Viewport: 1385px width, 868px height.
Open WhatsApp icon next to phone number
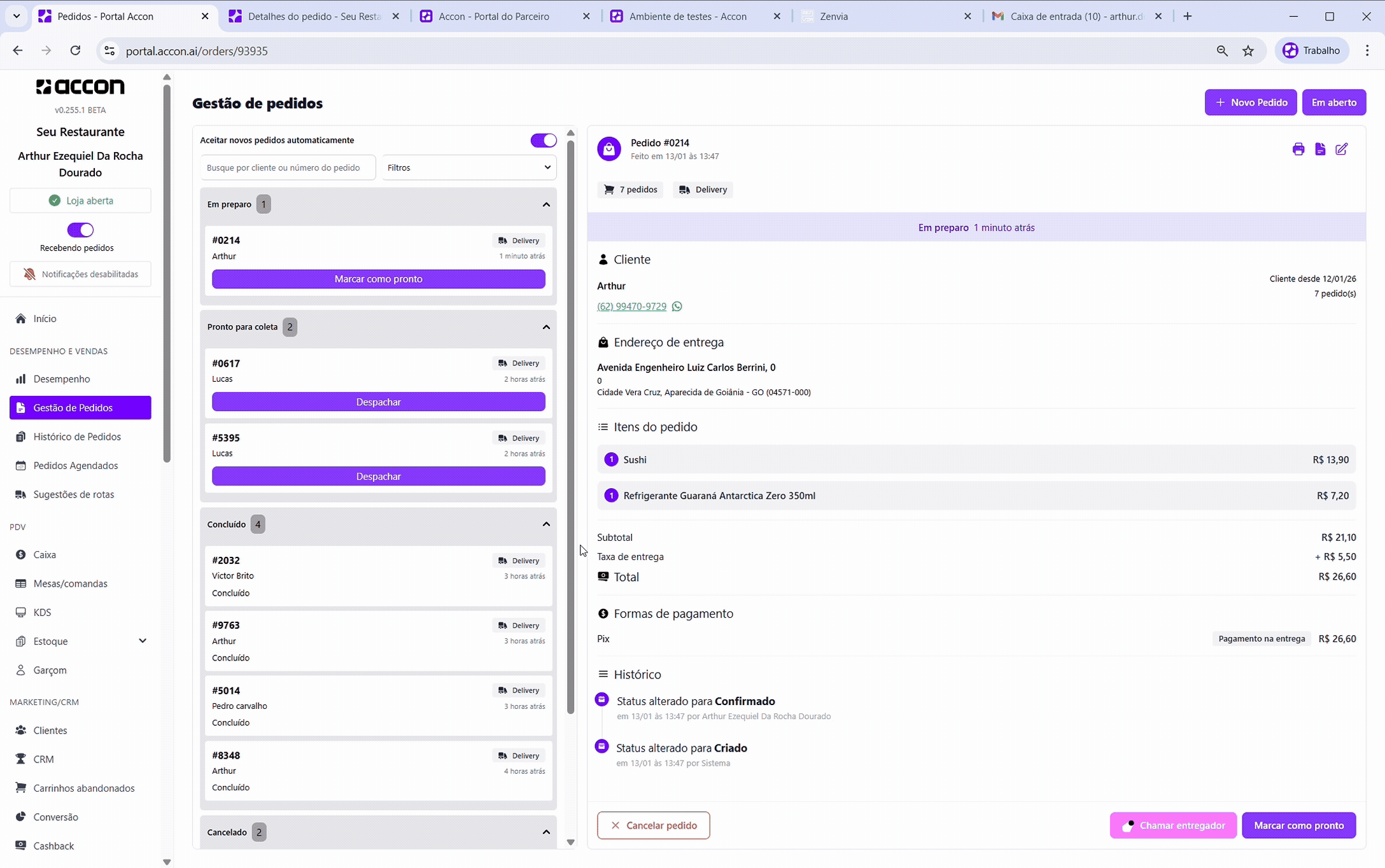[x=677, y=306]
